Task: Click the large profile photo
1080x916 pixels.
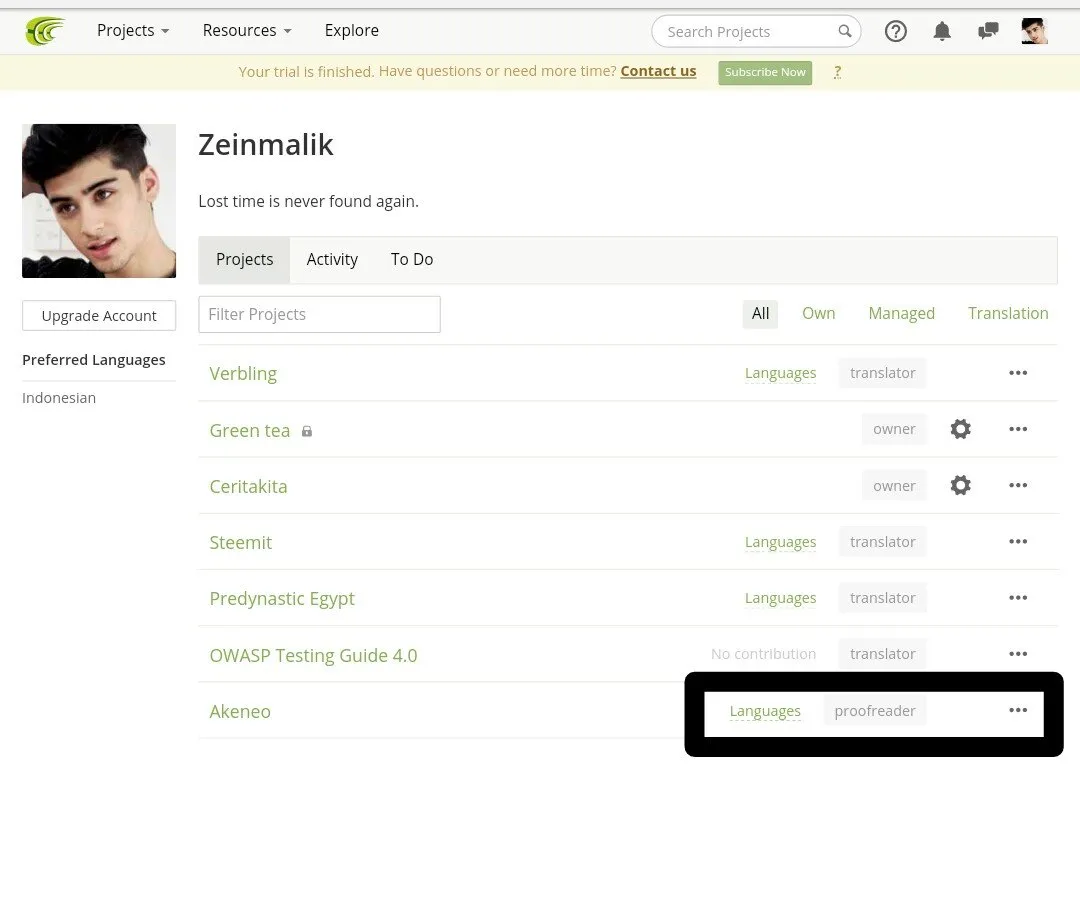Action: [98, 201]
